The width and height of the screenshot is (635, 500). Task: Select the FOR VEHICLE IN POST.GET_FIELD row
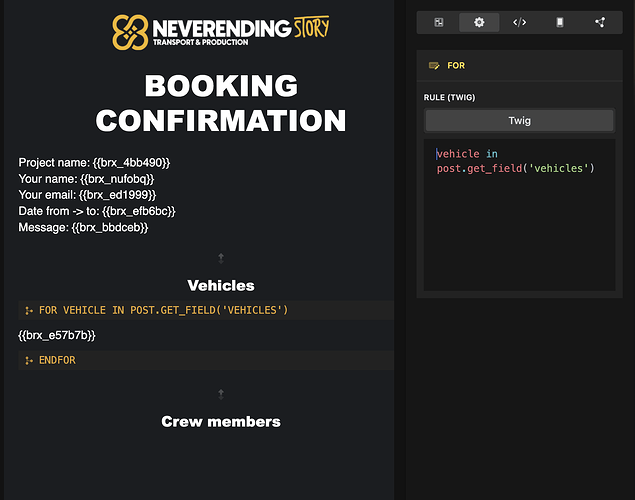coord(206,310)
